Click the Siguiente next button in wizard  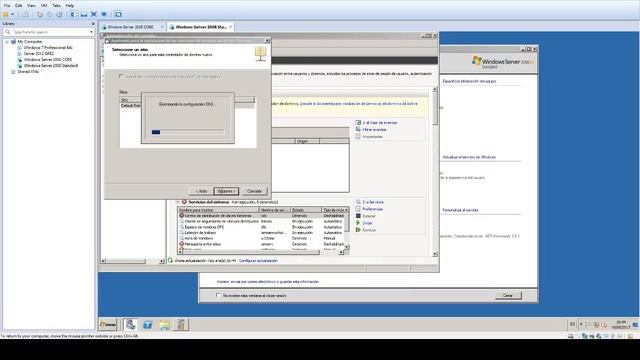coord(226,191)
